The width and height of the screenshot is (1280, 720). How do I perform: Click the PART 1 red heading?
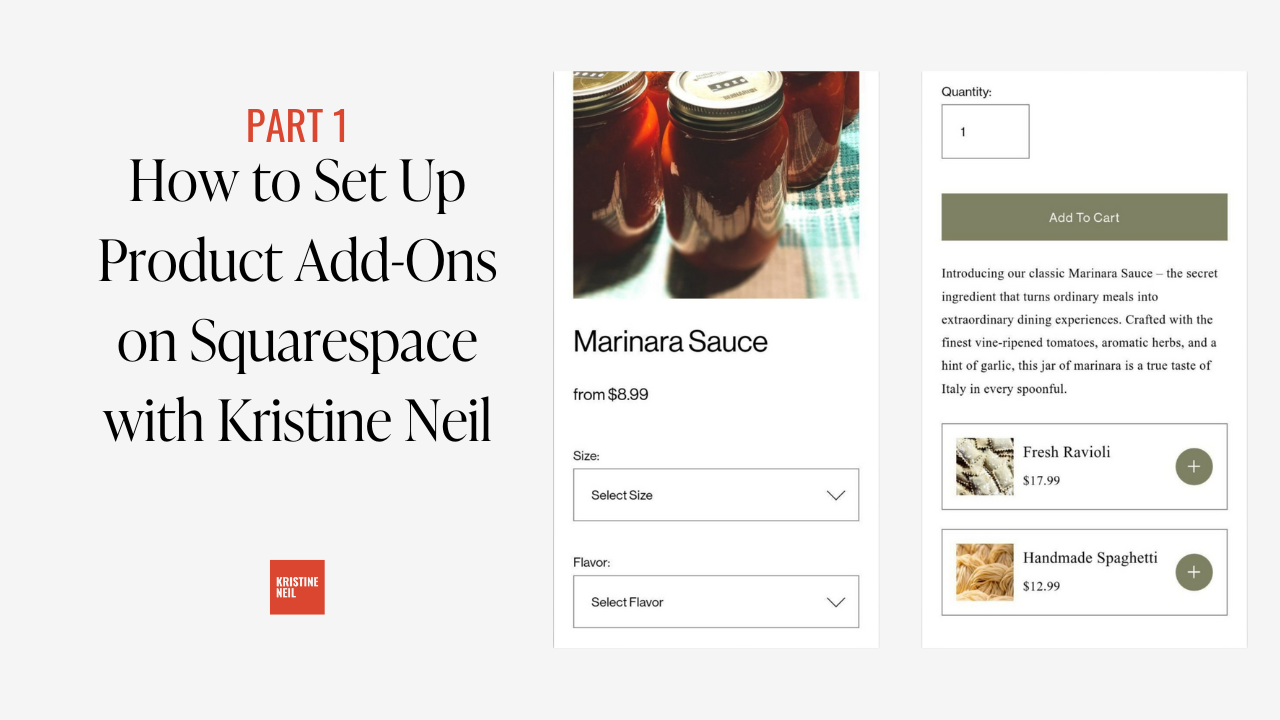[297, 126]
